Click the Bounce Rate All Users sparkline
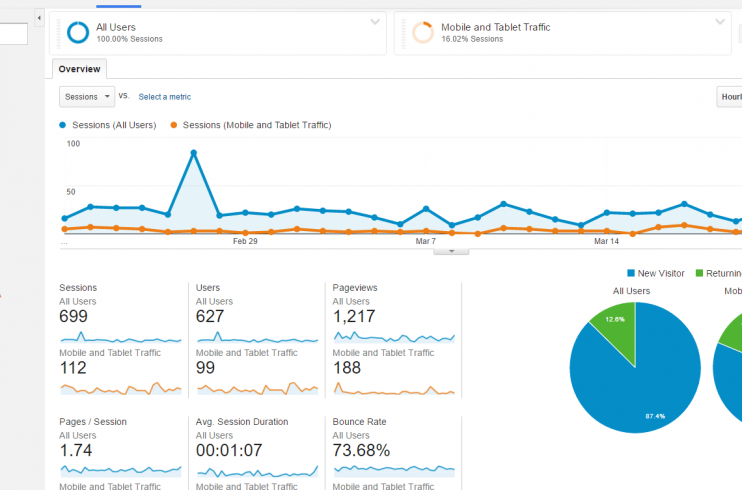 click(x=394, y=471)
